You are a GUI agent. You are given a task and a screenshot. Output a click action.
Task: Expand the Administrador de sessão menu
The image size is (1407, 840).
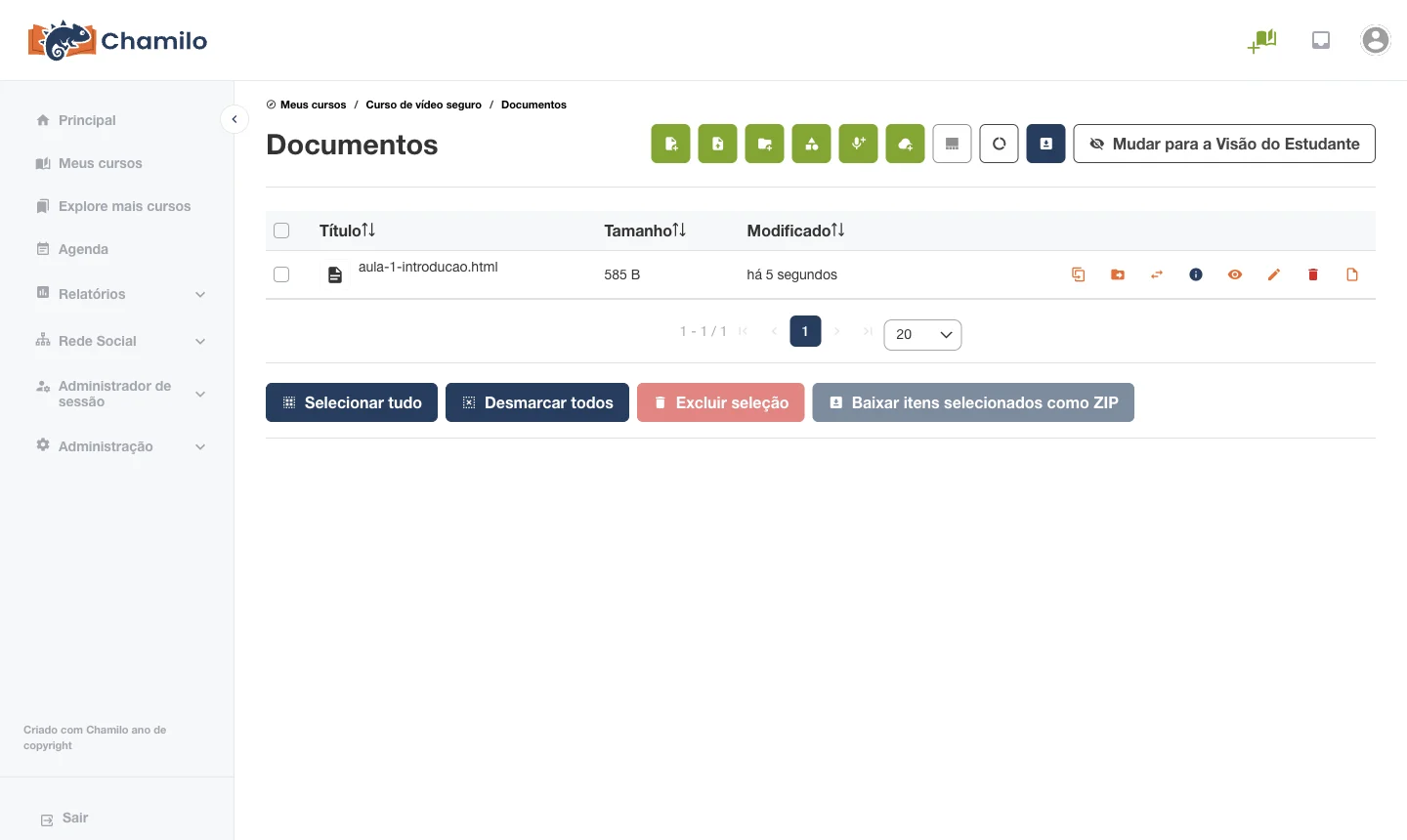[120, 394]
